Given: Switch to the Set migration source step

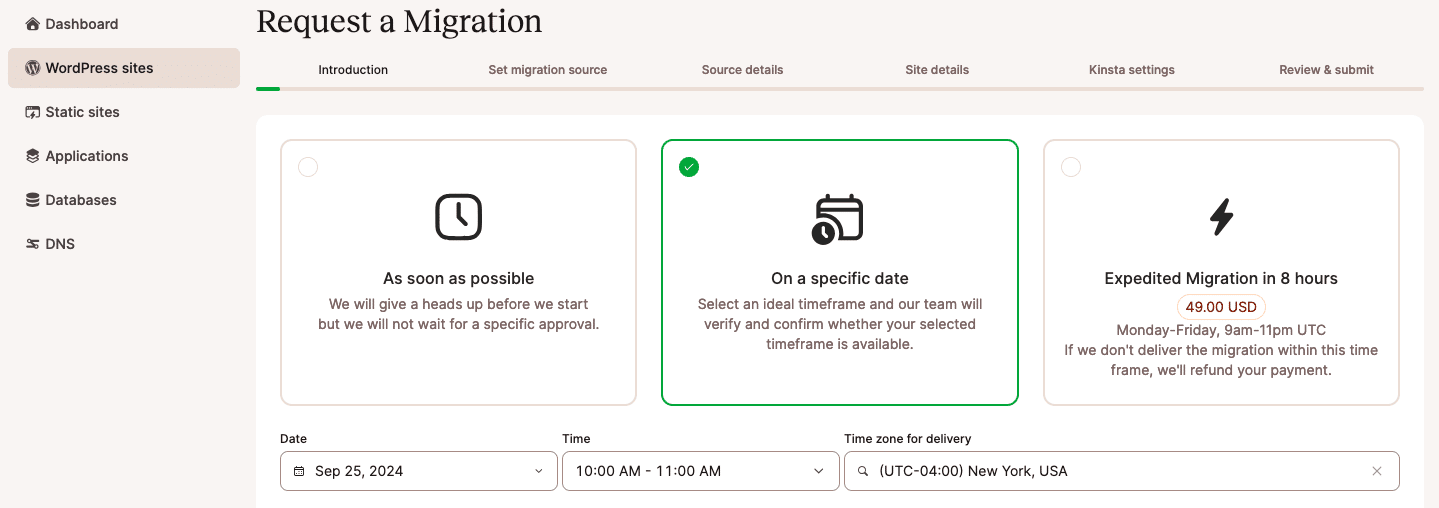Looking at the screenshot, I should pyautogui.click(x=547, y=70).
